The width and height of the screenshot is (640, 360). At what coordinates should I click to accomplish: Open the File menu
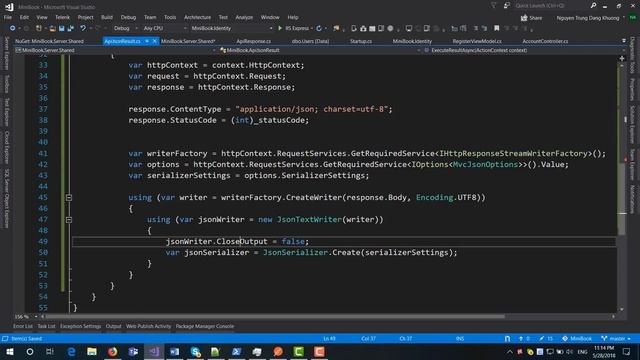(8, 17)
